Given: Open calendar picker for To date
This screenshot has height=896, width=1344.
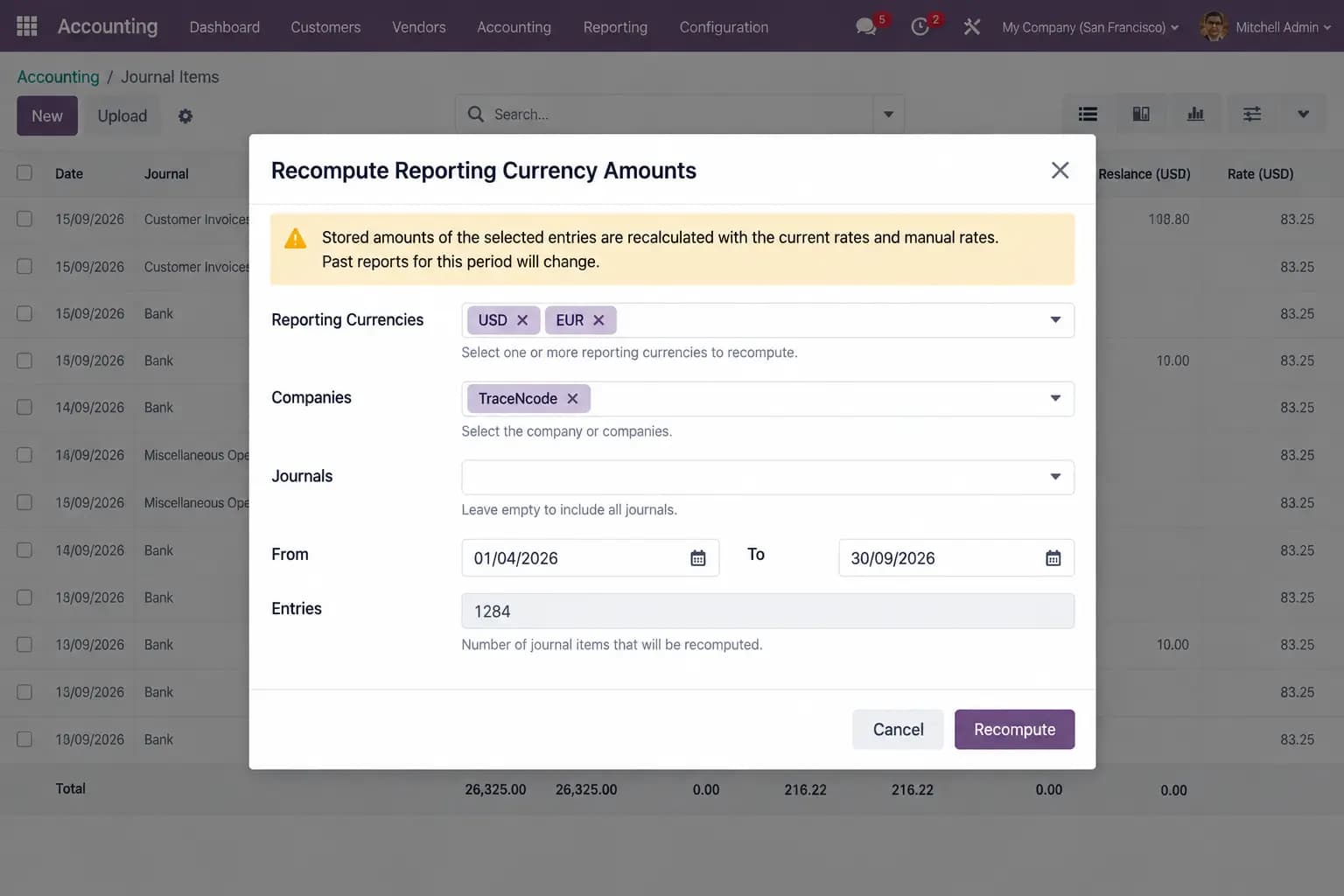Looking at the screenshot, I should coord(1053,558).
